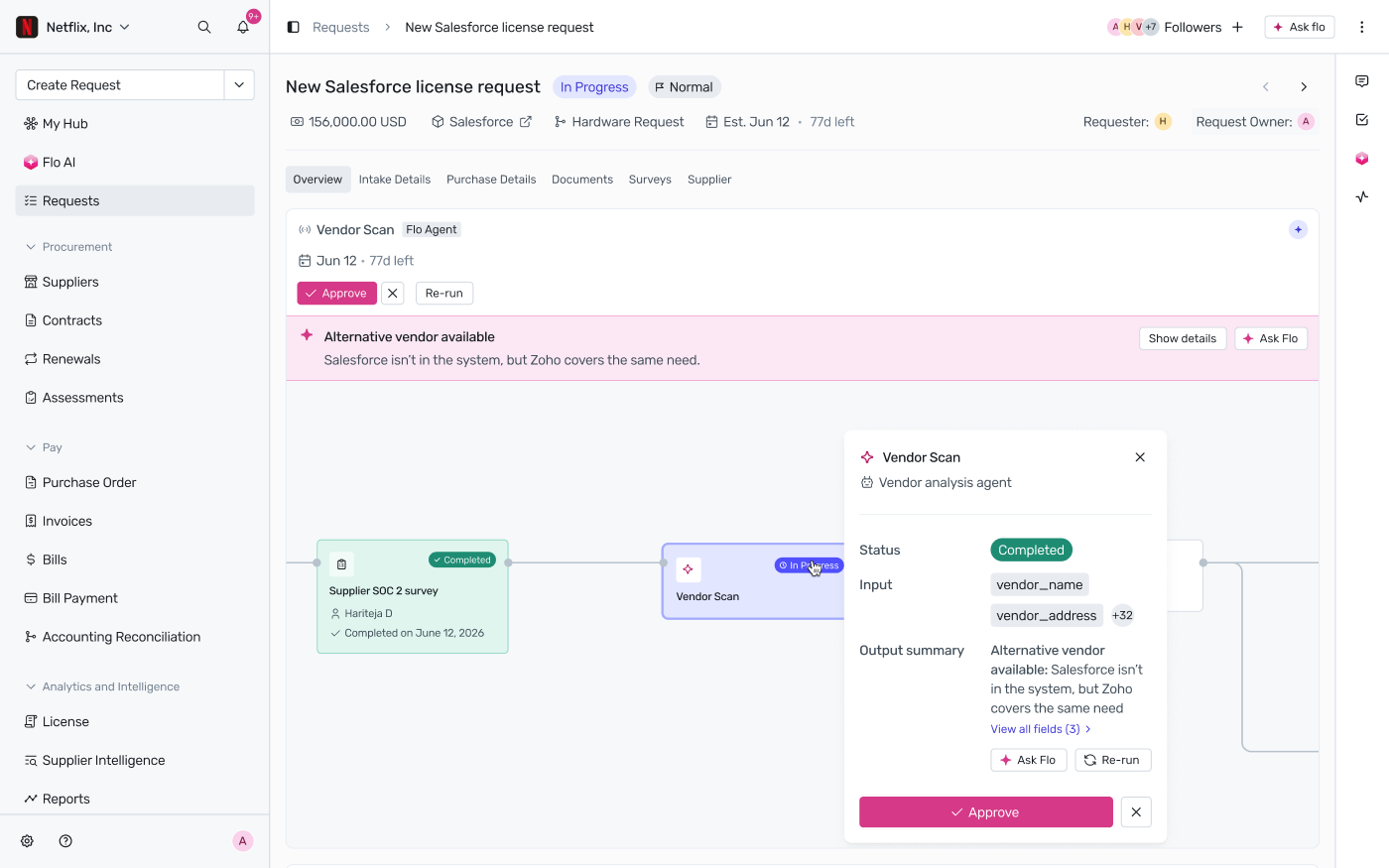Image resolution: width=1389 pixels, height=868 pixels.
Task: Open Contracts in sidebar
Action: 135,320
